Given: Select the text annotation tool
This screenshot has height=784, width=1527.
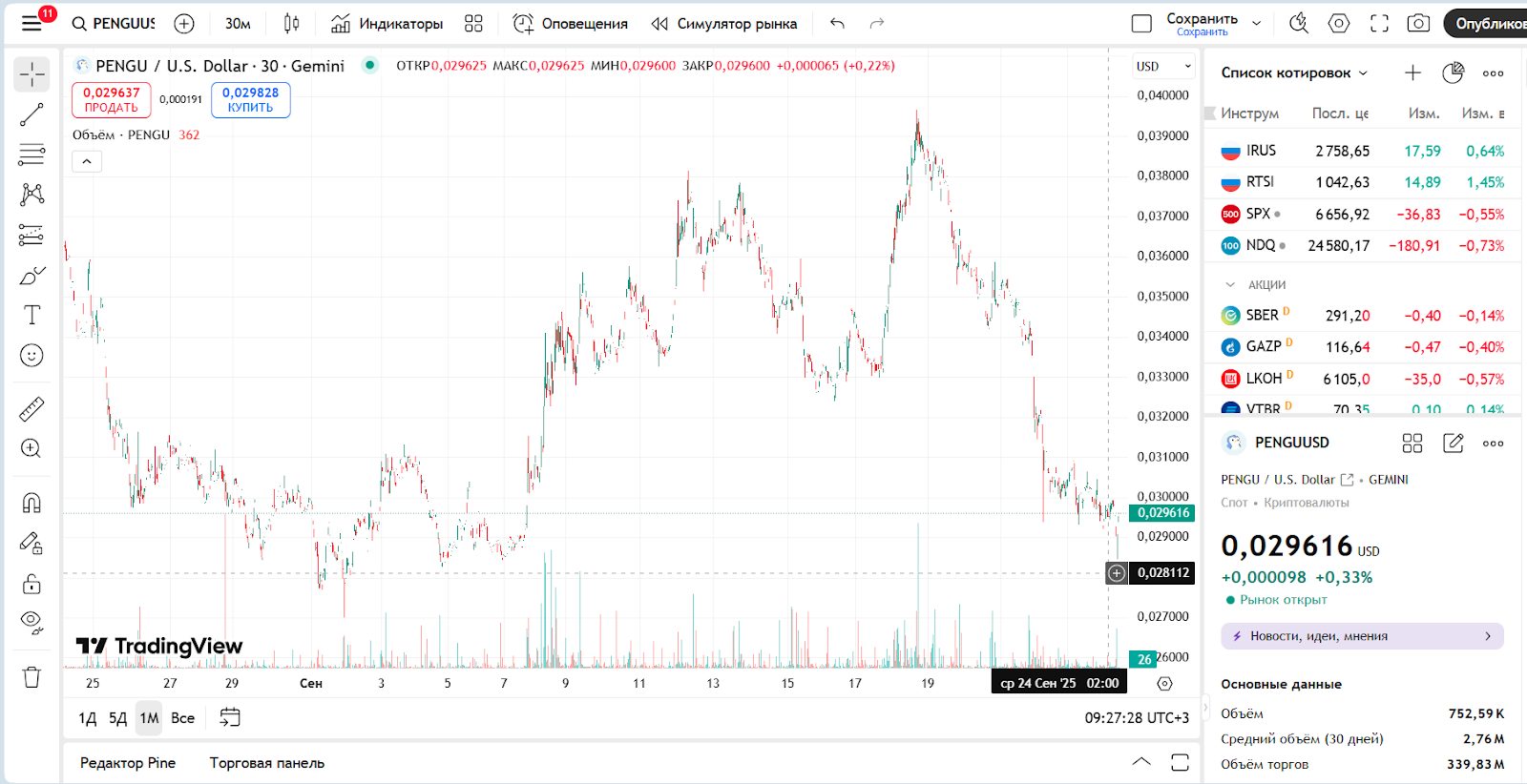Looking at the screenshot, I should 31,315.
